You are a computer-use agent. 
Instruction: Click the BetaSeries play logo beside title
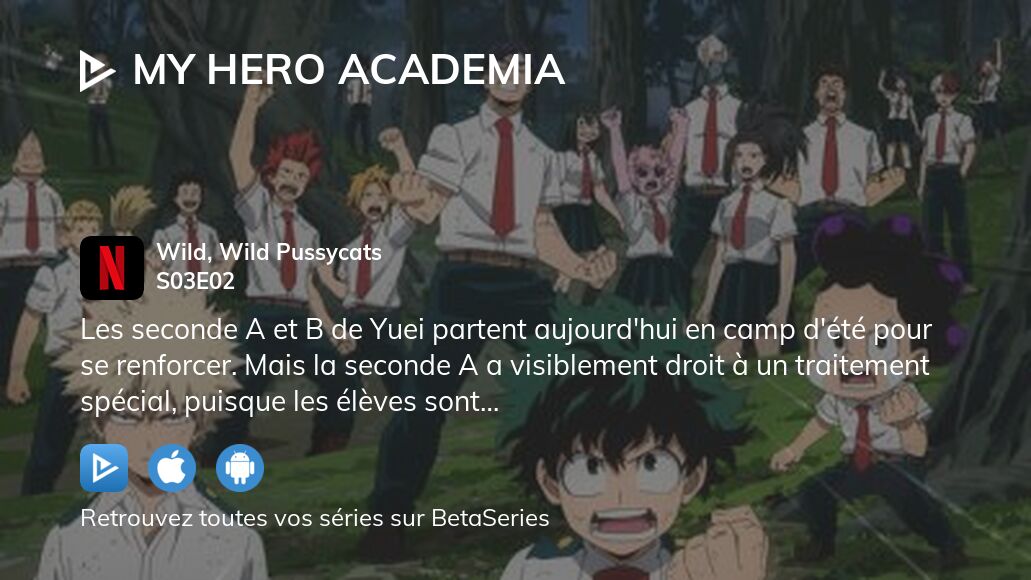click(x=97, y=70)
